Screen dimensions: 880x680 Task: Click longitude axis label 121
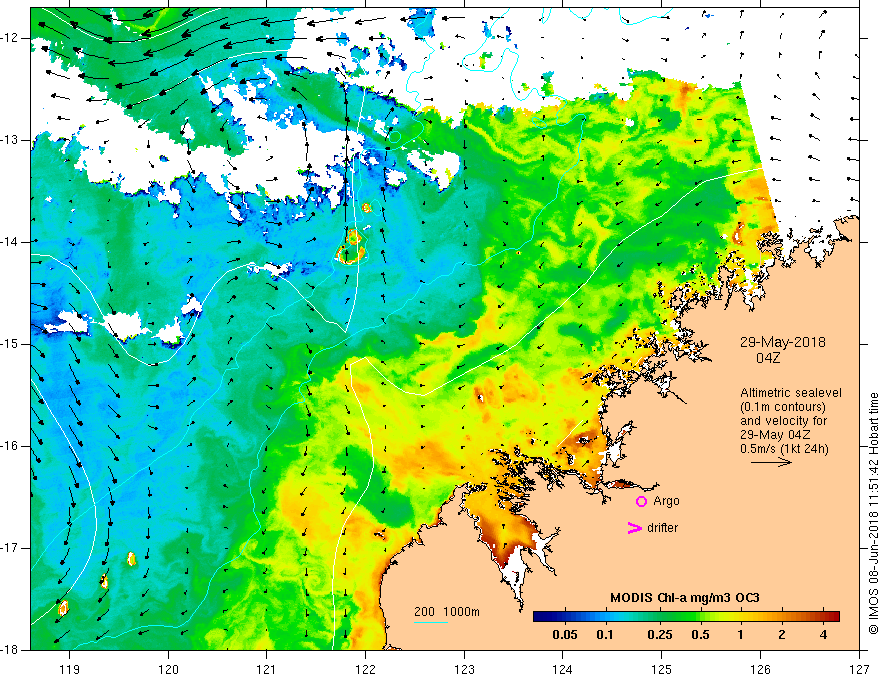click(267, 669)
